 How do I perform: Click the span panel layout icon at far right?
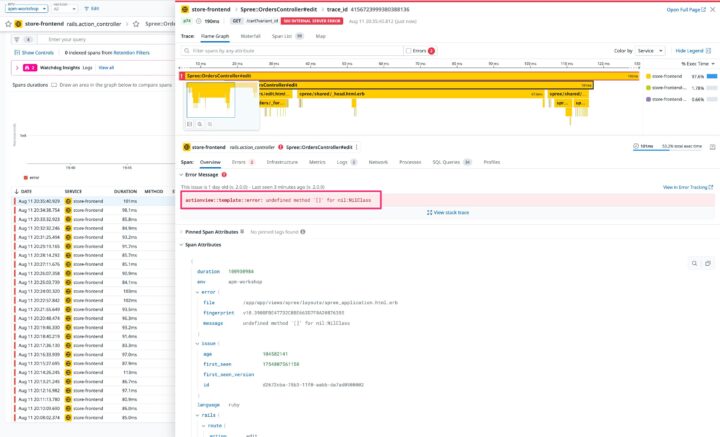tap(712, 147)
